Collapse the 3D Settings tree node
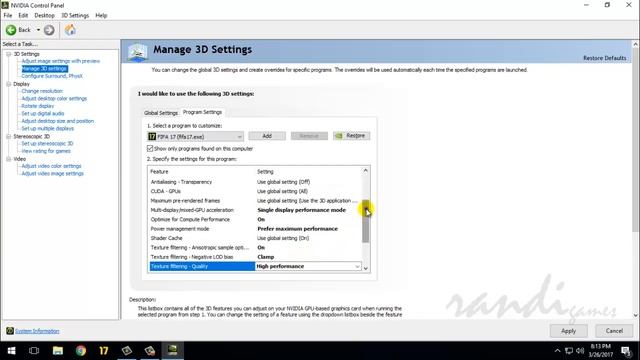640x360 pixels. pyautogui.click(x=9, y=54)
